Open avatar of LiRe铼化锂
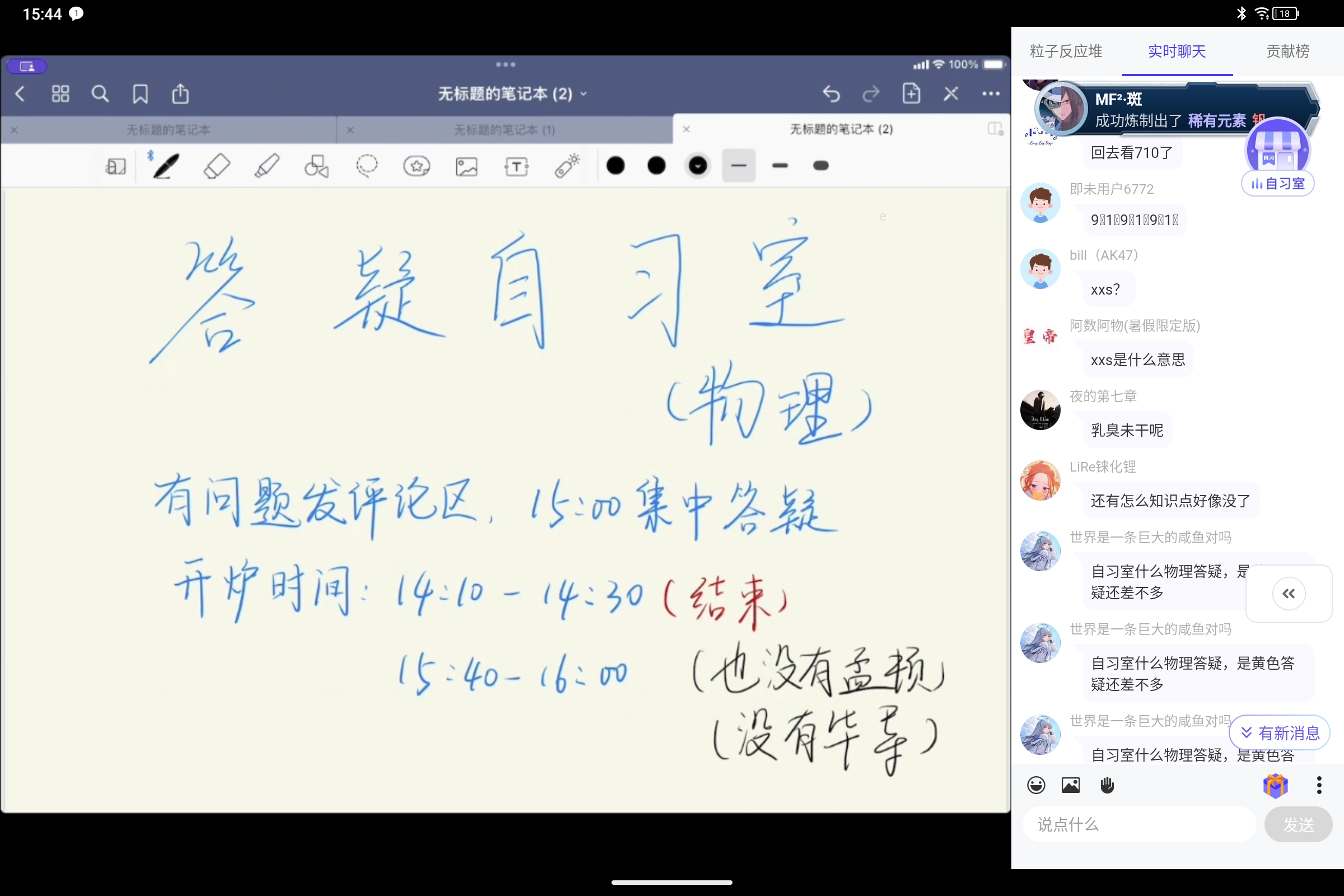The width and height of the screenshot is (1344, 896). pos(1040,480)
